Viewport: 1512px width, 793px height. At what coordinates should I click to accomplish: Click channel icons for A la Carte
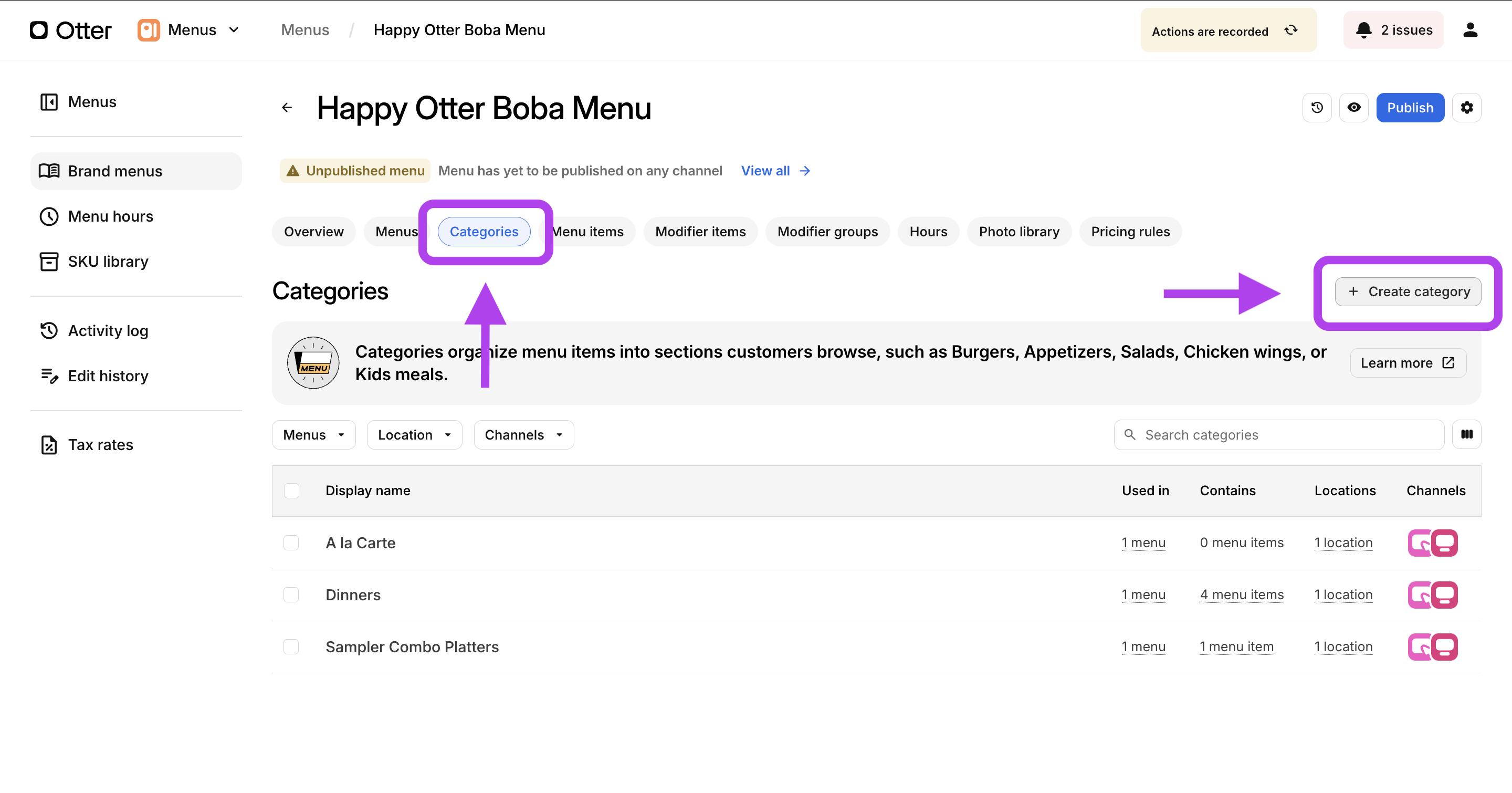(1433, 543)
